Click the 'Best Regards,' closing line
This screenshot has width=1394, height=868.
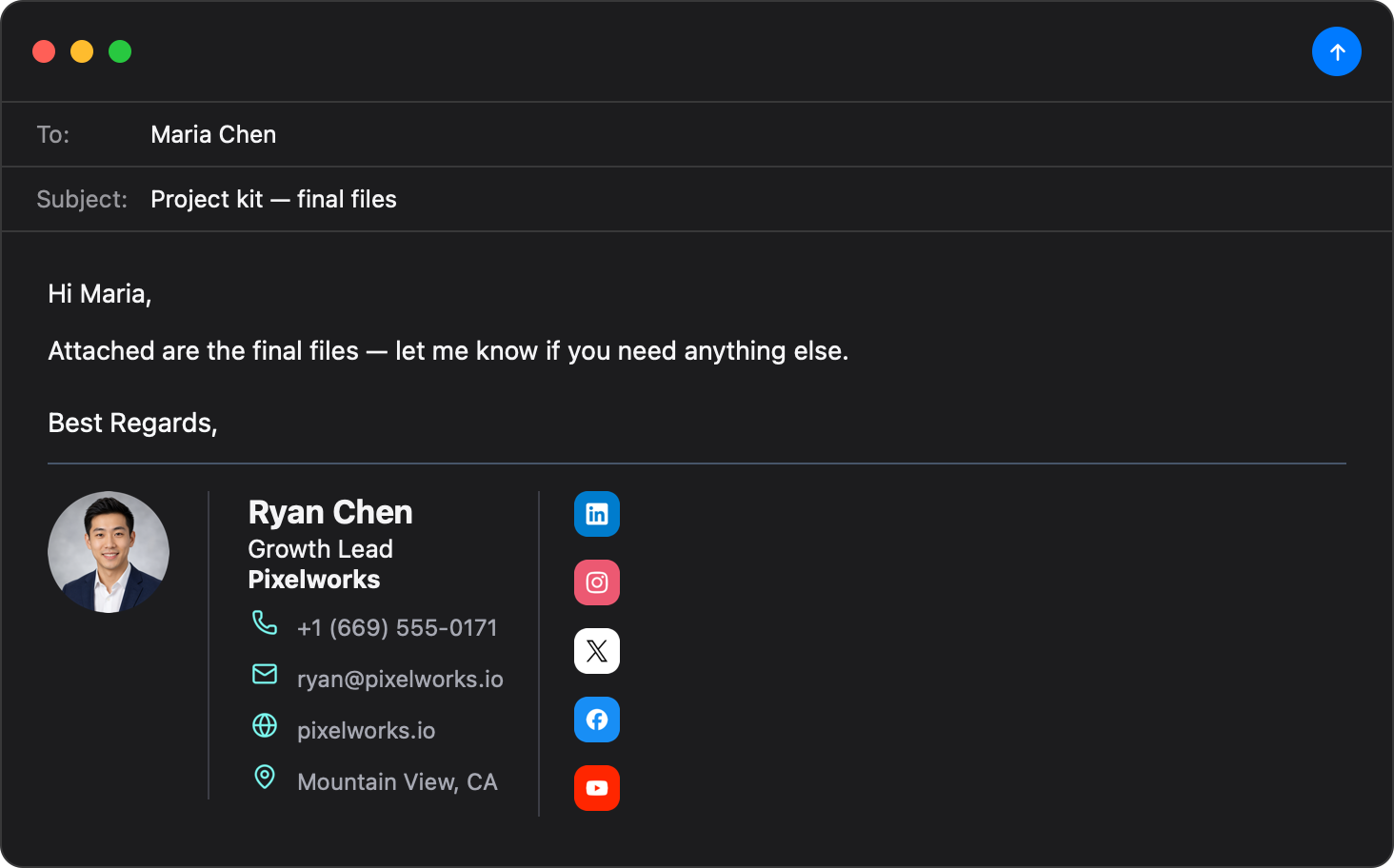132,423
